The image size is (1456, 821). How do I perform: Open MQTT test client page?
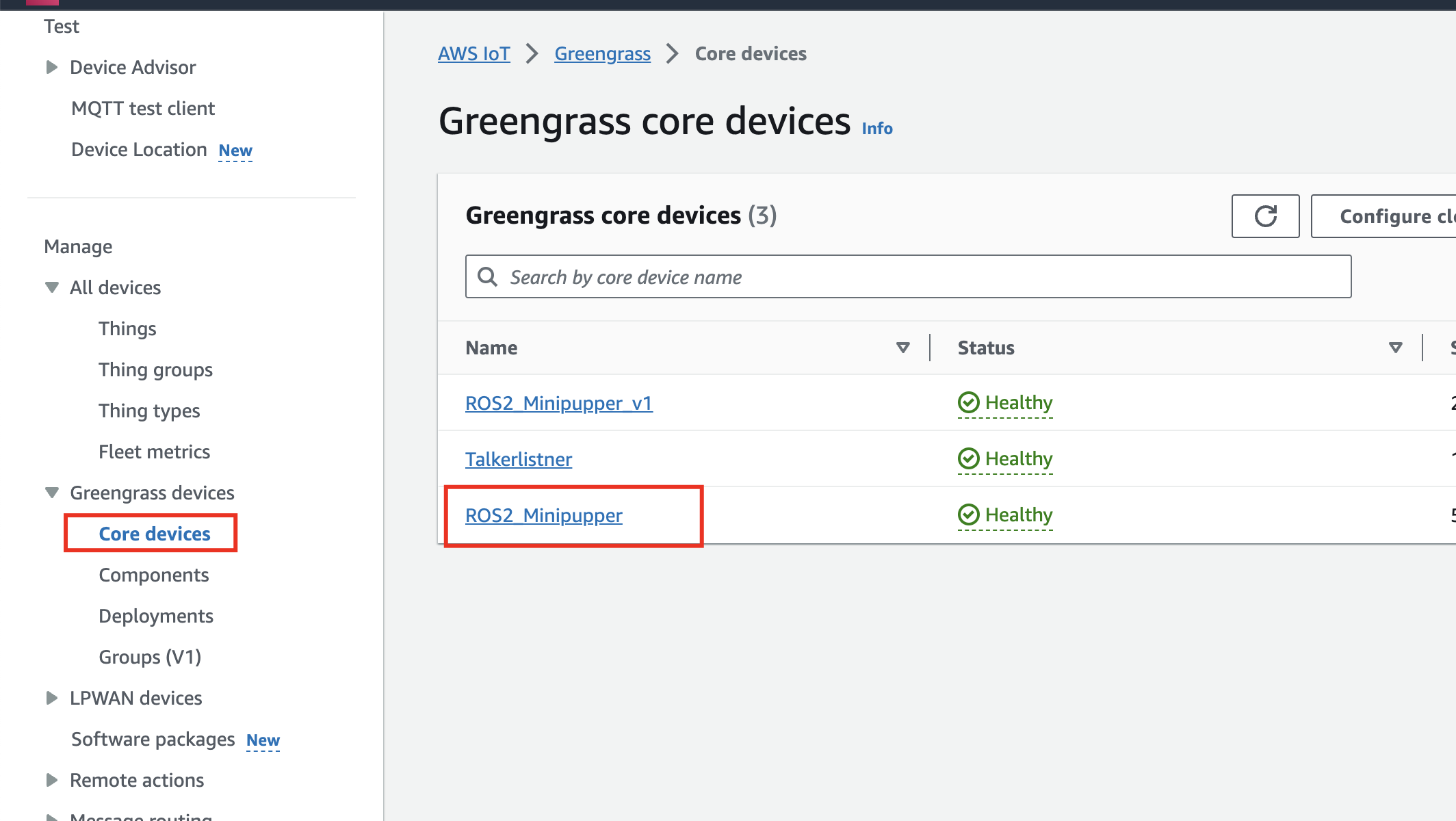pos(143,108)
